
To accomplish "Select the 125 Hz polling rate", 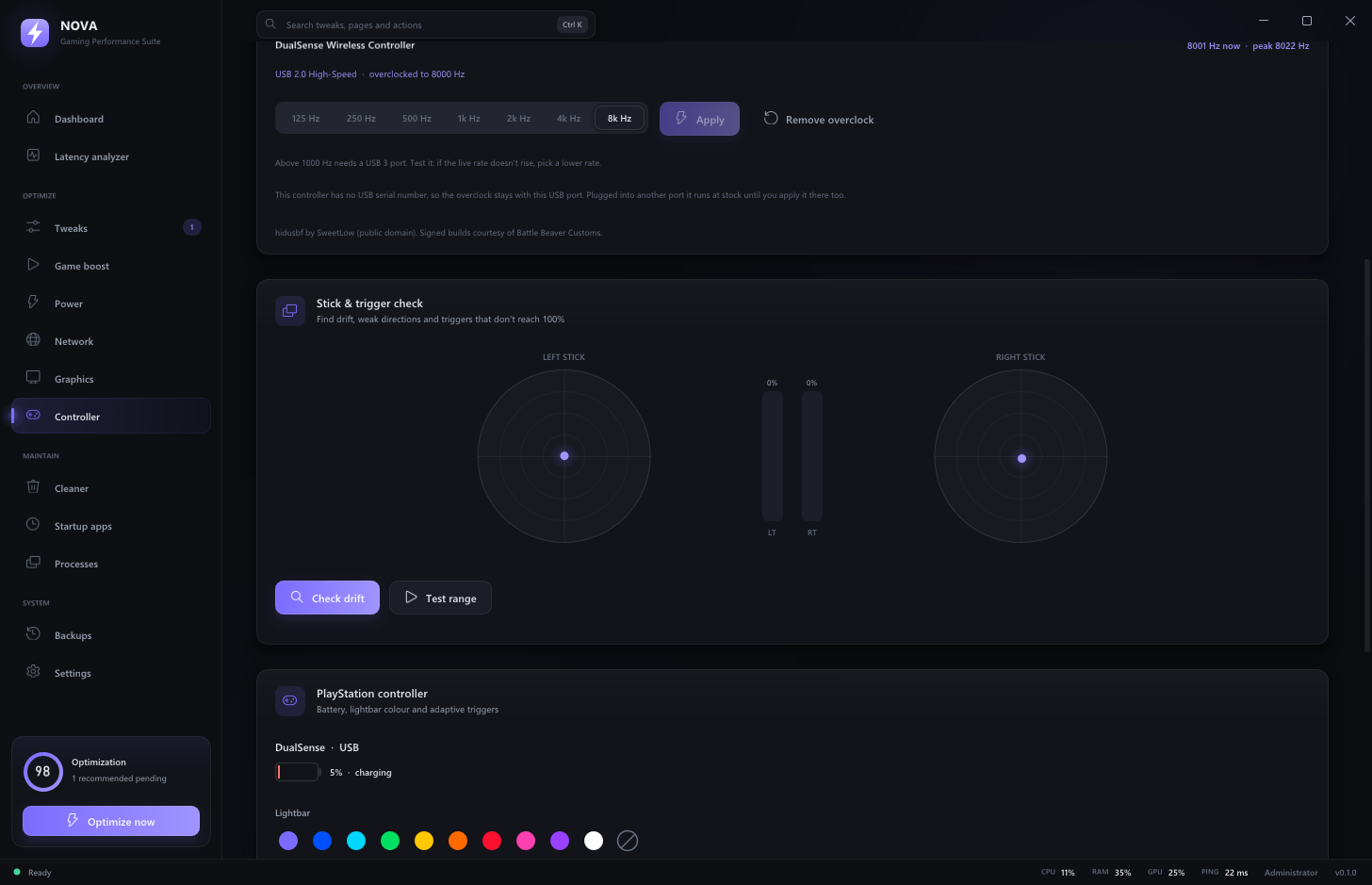I will (x=305, y=119).
